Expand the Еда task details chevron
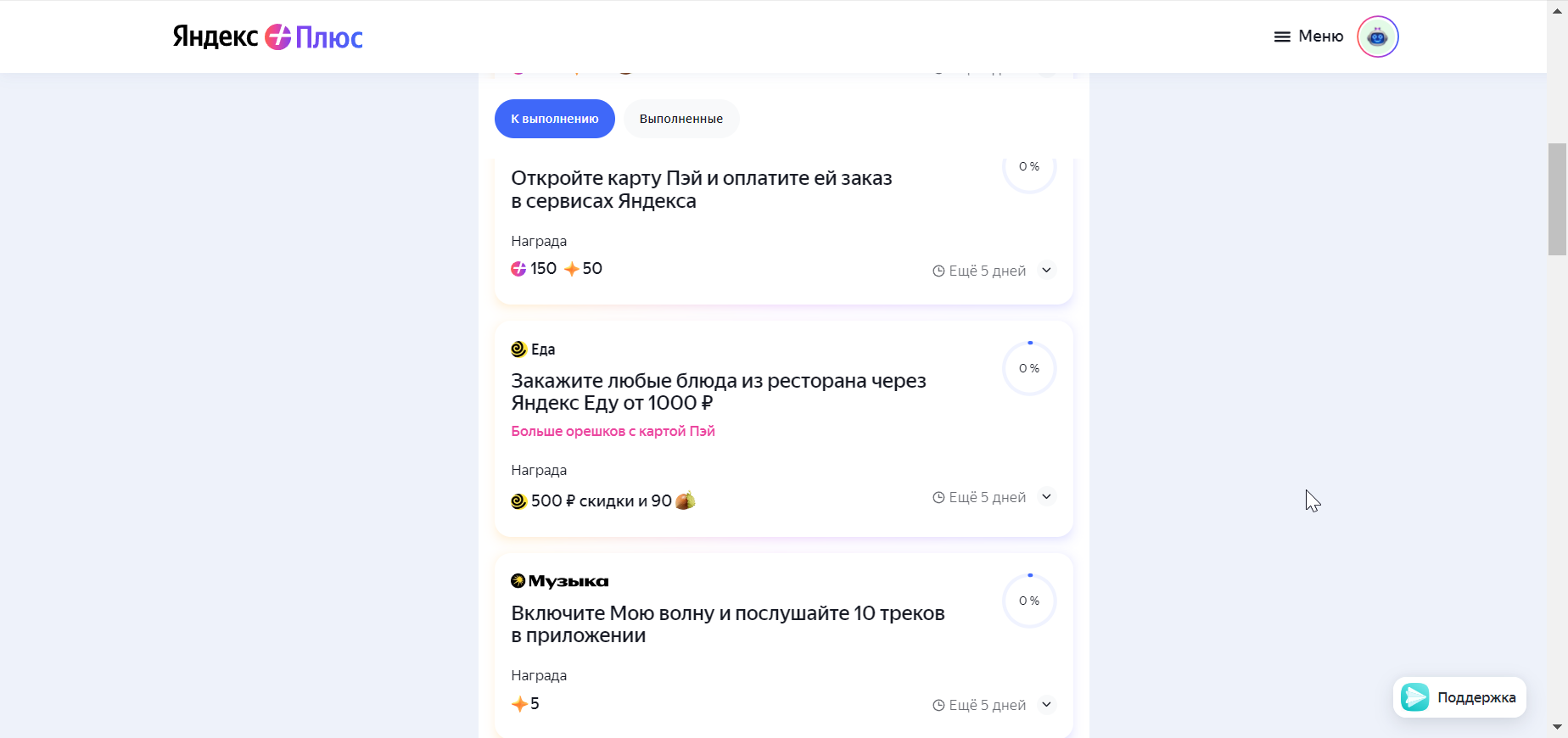 point(1047,496)
